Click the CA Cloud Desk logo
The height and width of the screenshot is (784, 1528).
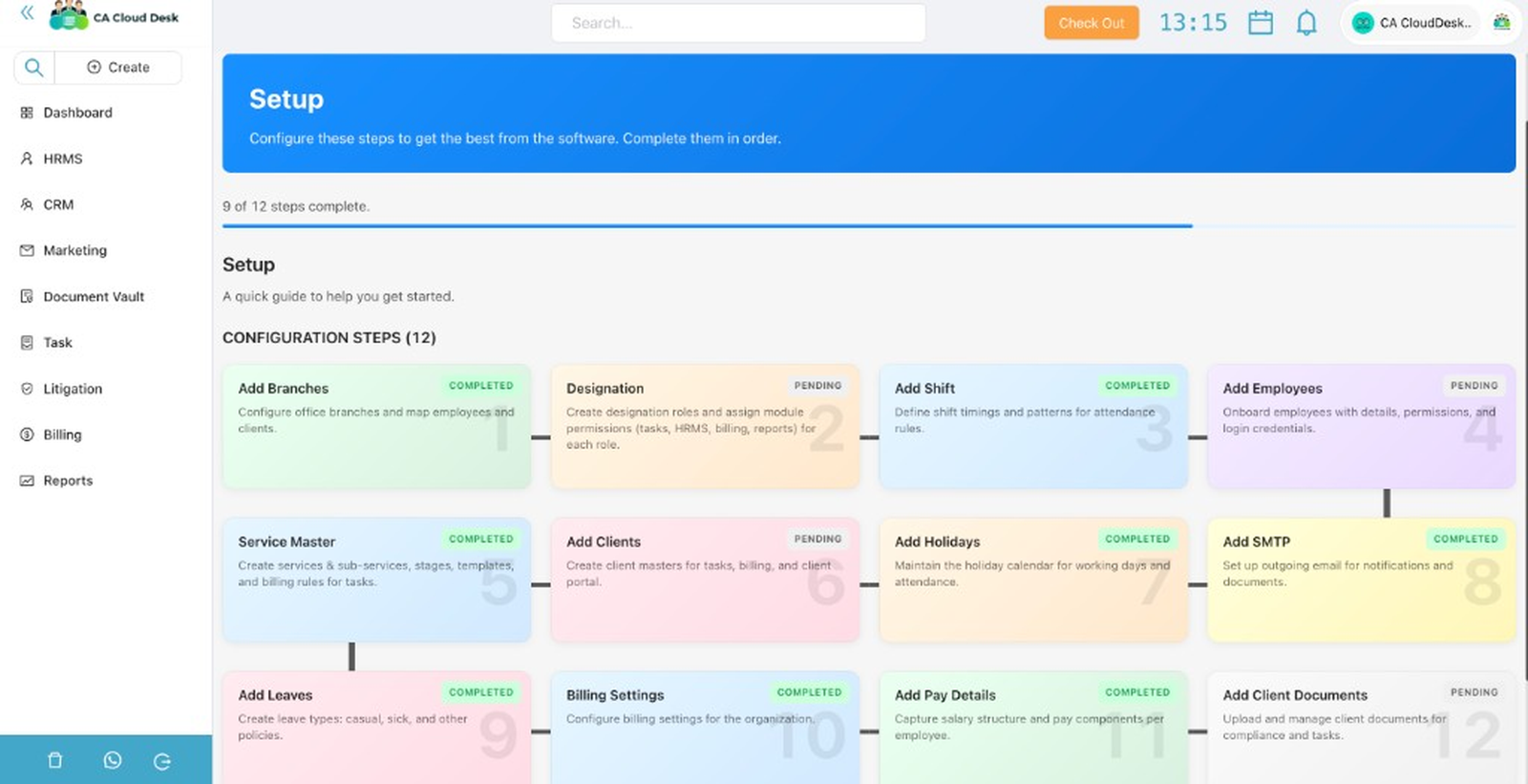click(x=114, y=16)
